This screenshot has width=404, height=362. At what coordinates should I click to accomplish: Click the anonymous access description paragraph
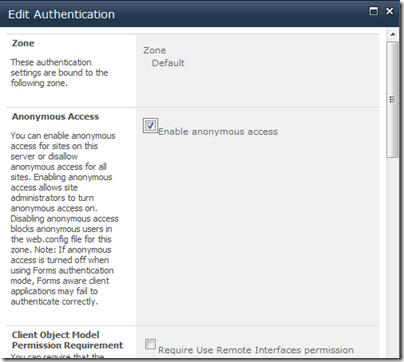pos(64,219)
